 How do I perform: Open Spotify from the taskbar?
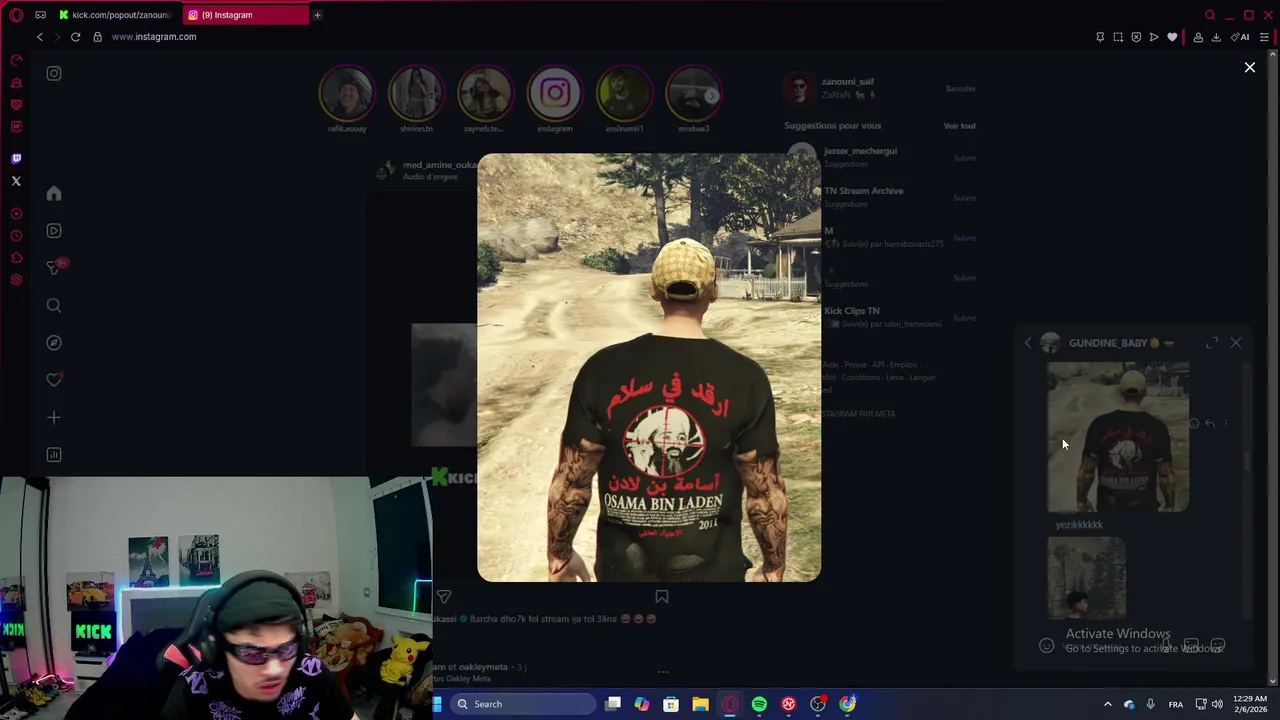tap(759, 704)
